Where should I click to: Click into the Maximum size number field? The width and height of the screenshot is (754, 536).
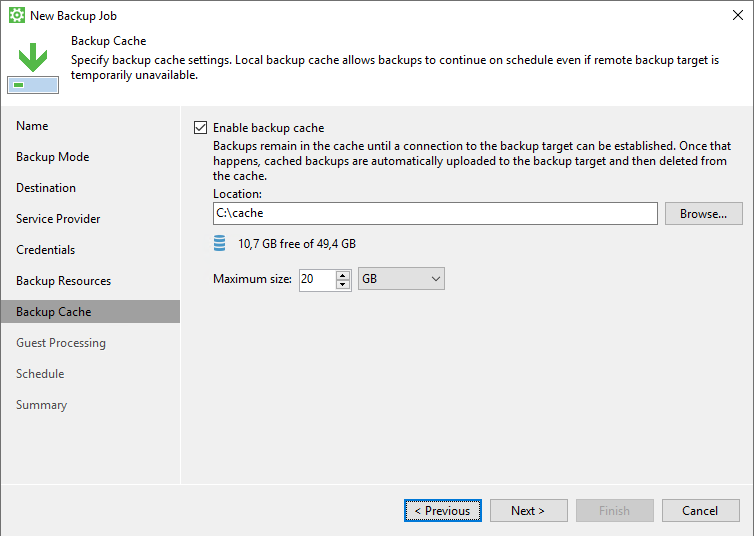[317, 279]
